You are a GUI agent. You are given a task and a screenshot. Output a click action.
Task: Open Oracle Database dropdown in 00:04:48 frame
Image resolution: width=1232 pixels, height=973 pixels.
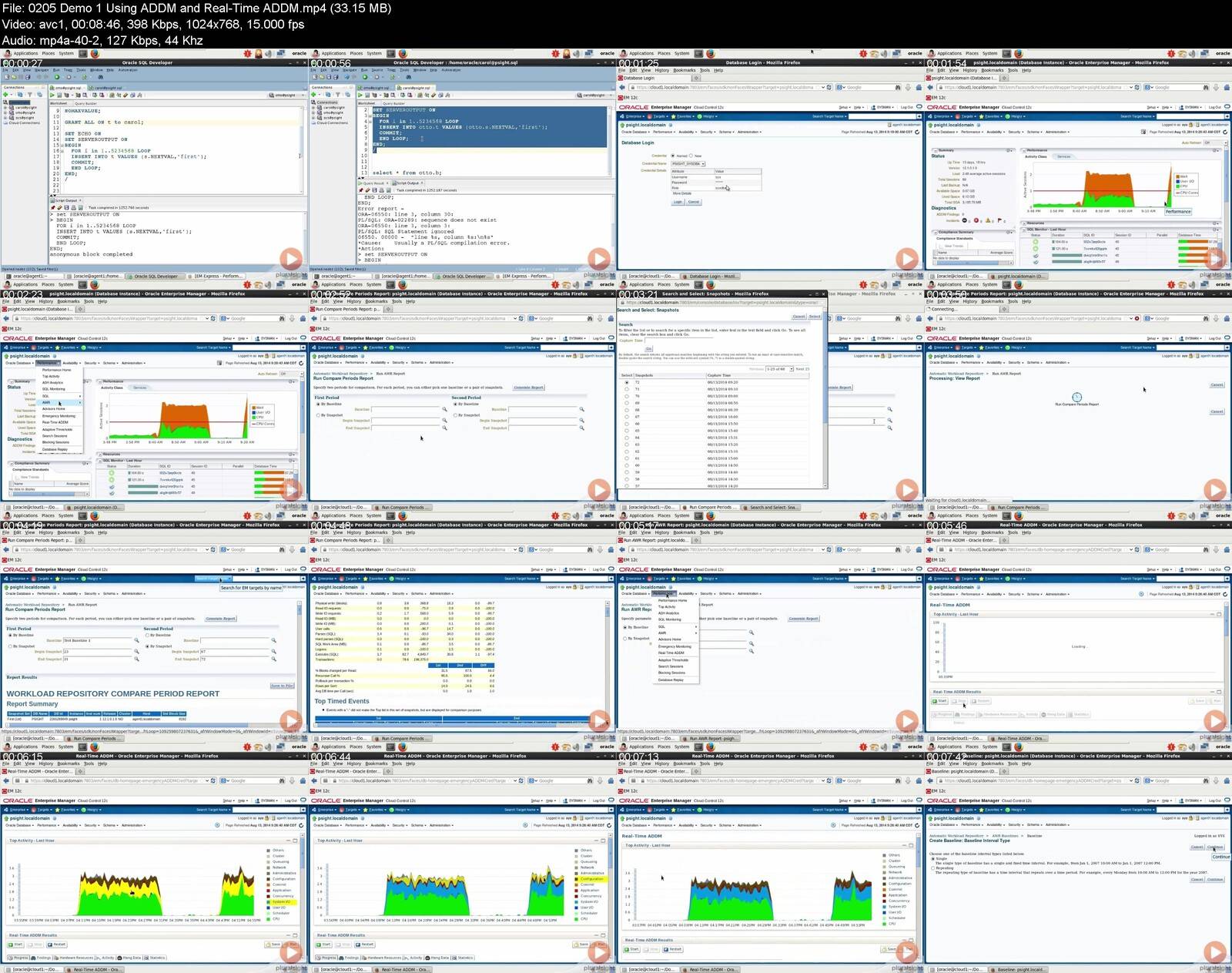327,594
